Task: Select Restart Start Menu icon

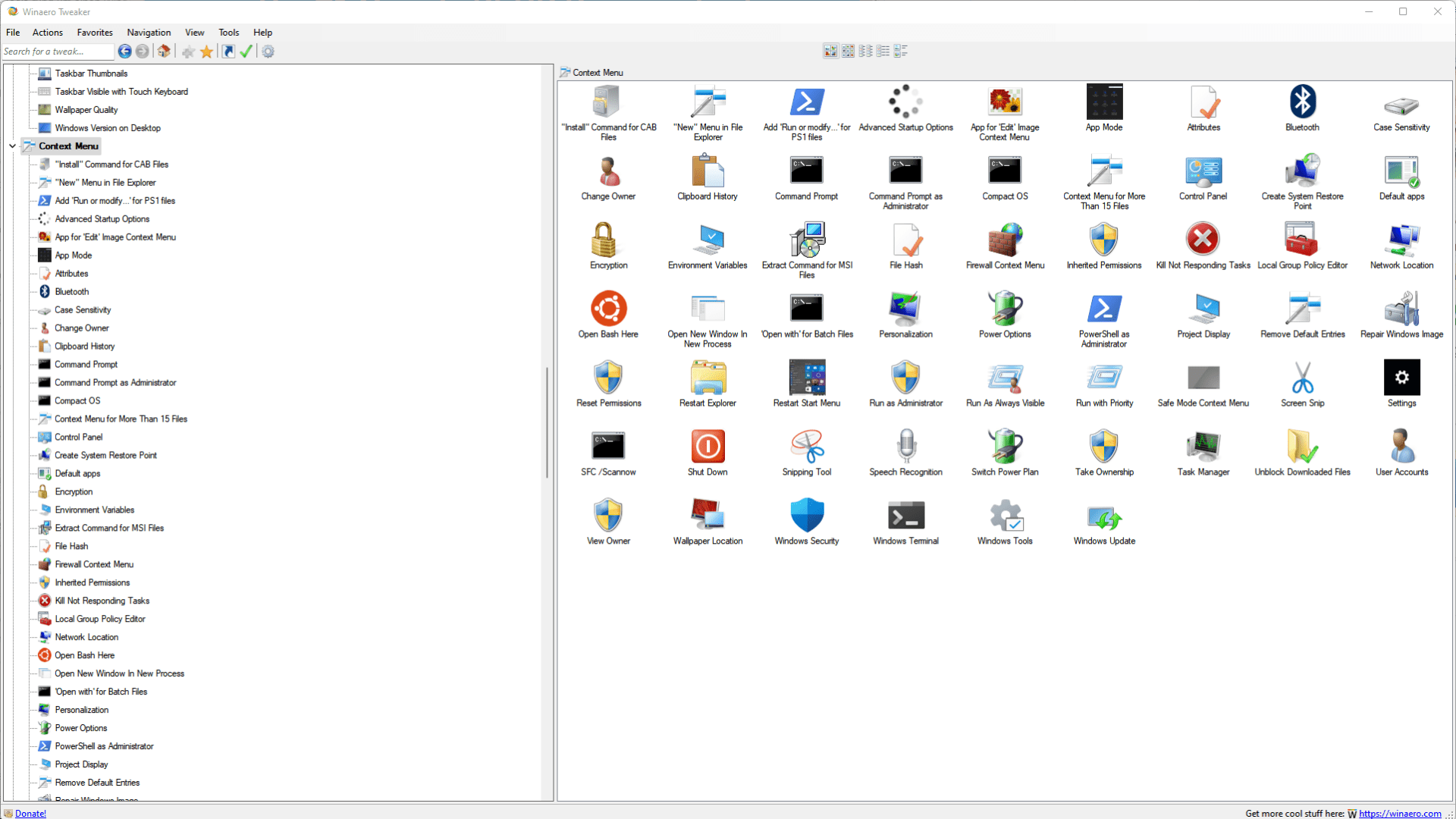Action: click(807, 378)
